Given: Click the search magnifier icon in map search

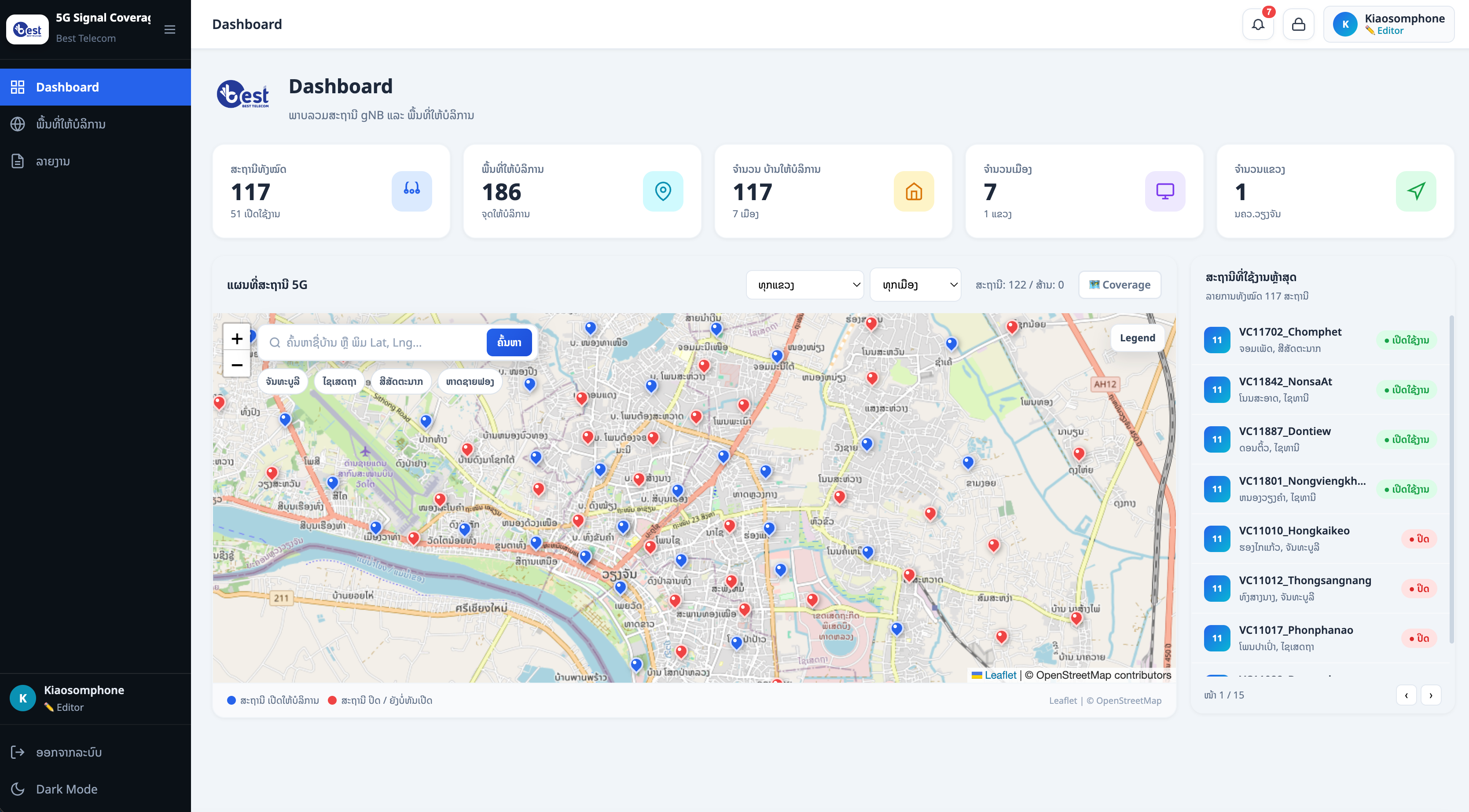Looking at the screenshot, I should 275,343.
